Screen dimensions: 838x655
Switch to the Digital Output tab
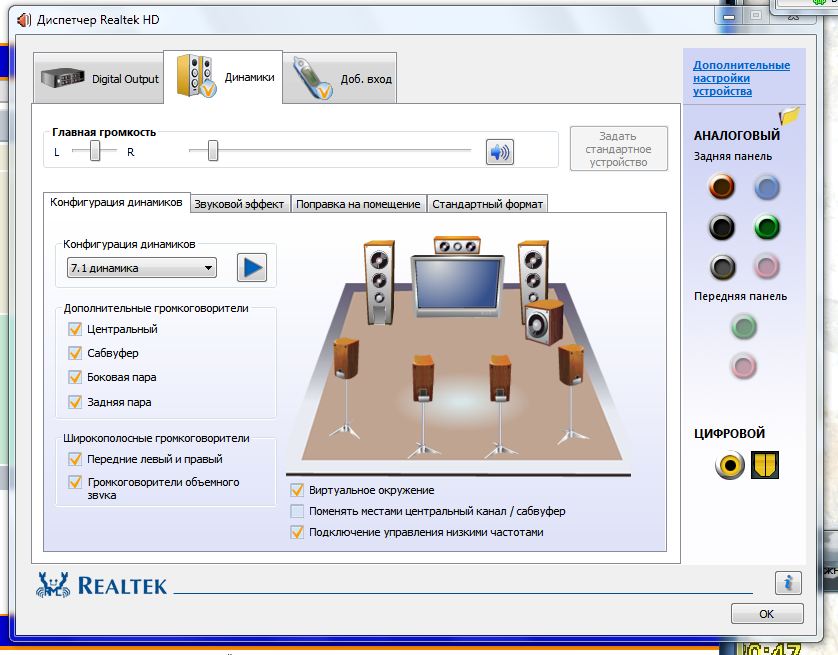(x=99, y=79)
